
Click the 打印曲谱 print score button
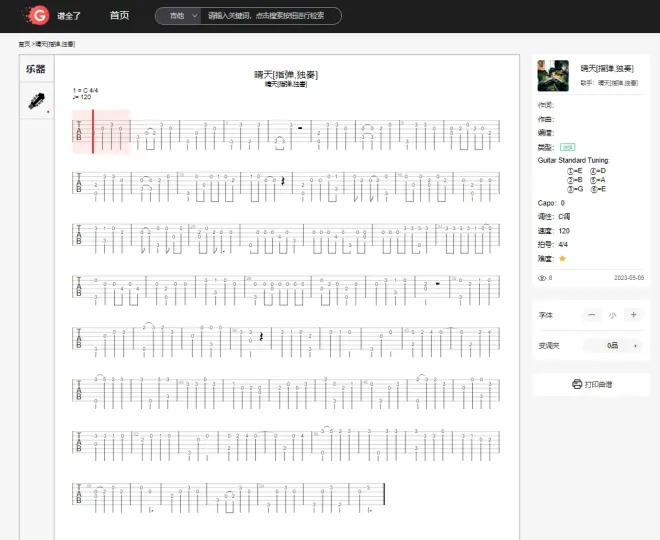pos(598,384)
